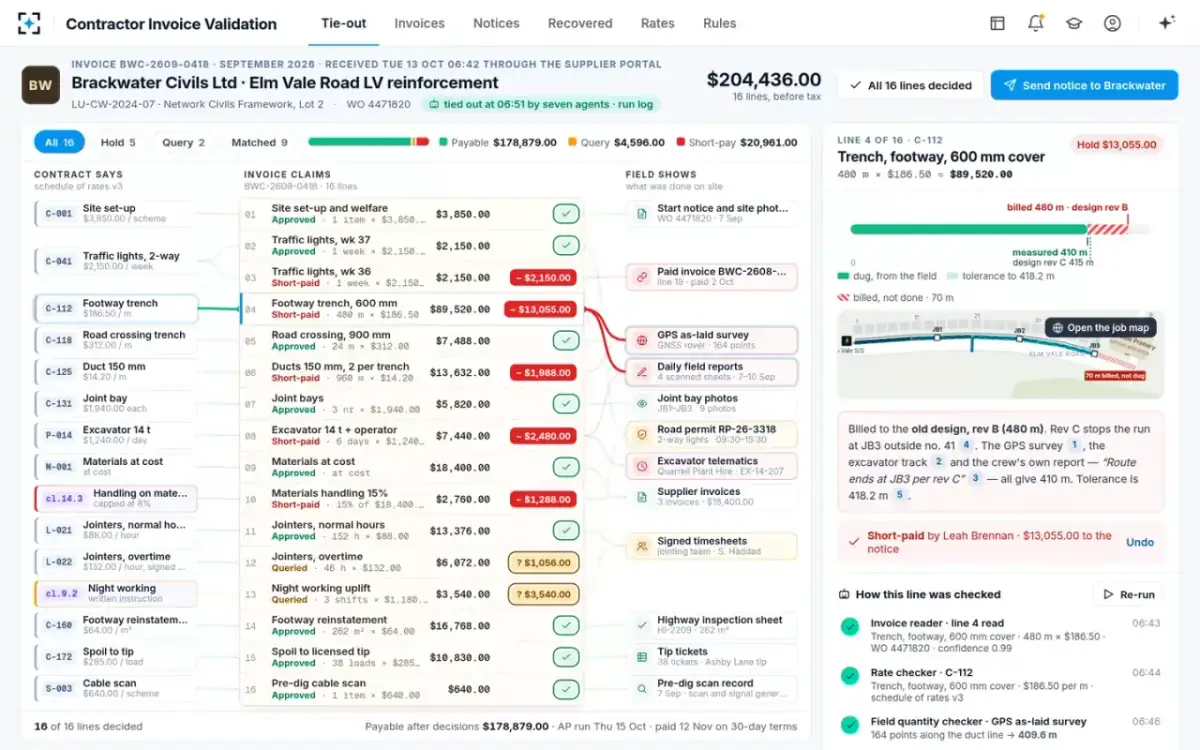Toggle approval check on Jointers, normal hours
The image size is (1200, 750).
click(x=566, y=530)
